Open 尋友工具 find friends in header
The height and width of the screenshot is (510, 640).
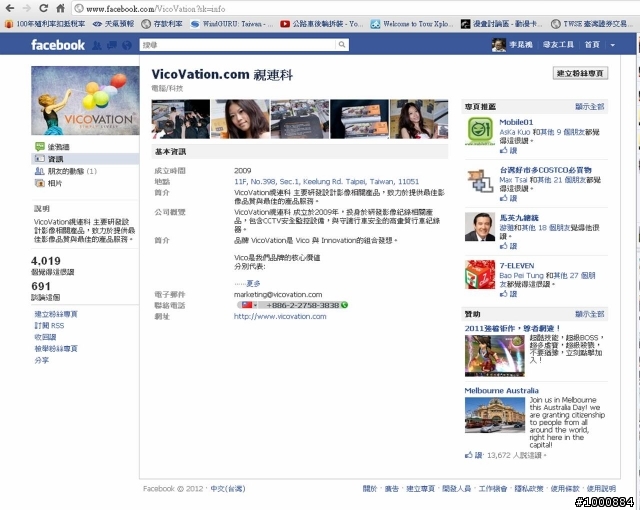click(x=558, y=45)
